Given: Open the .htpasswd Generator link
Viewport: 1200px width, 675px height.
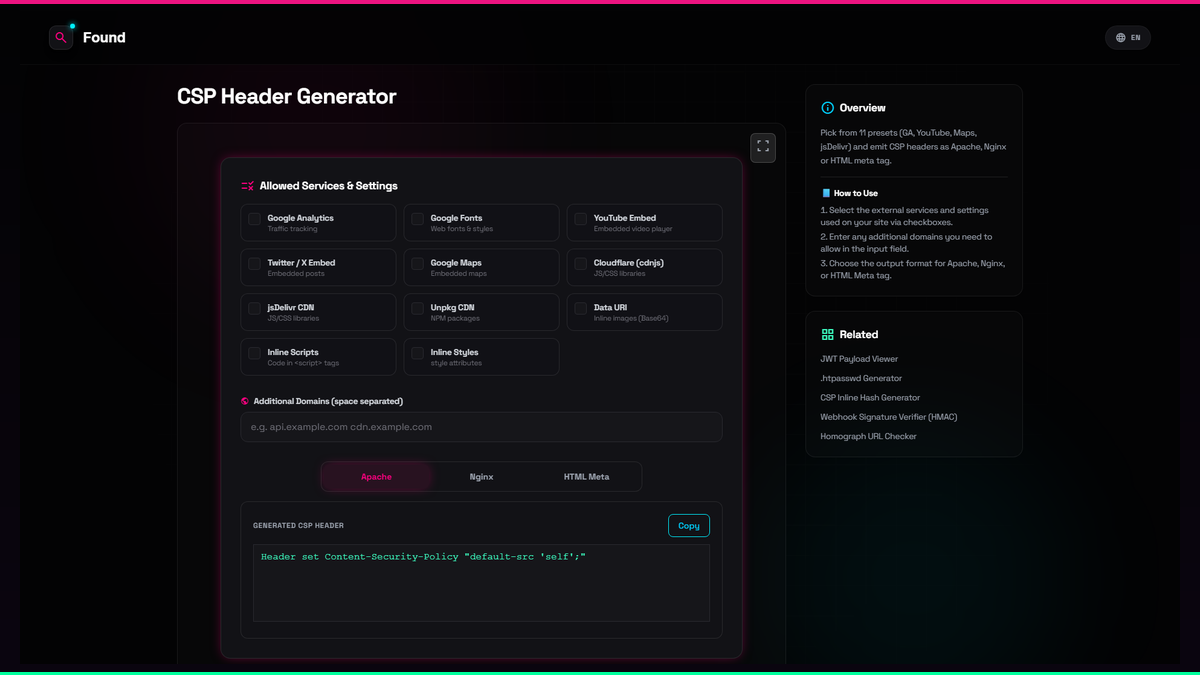Looking at the screenshot, I should [x=861, y=378].
